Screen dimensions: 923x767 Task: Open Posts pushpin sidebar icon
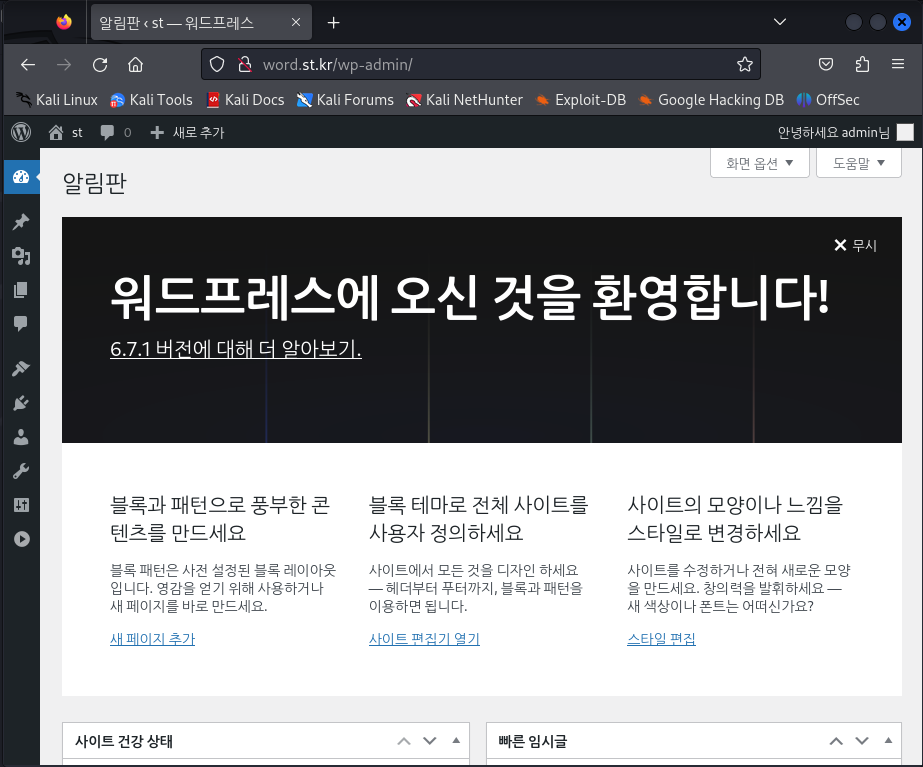21,222
